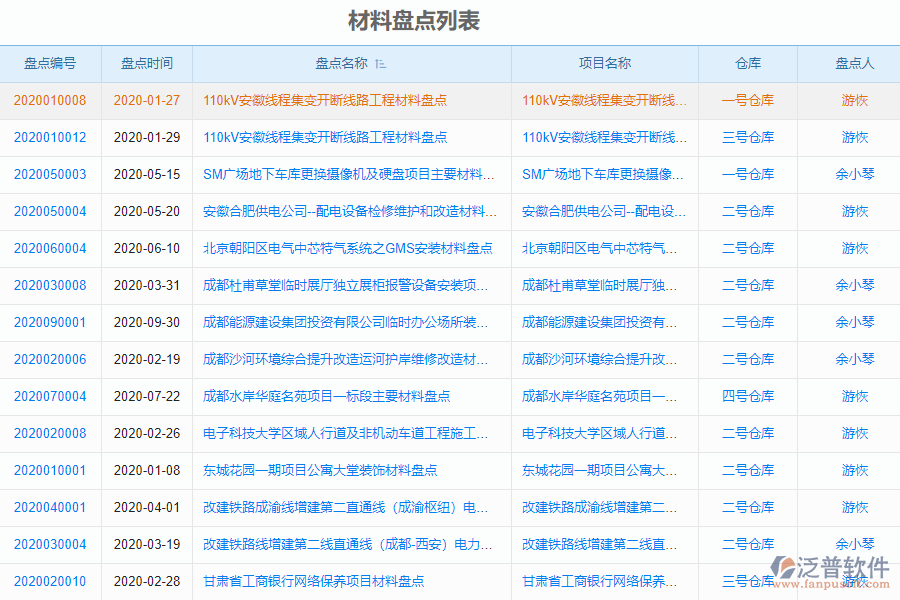The image size is (900, 600).
Task: Click inventory person 游恢 in the first row
Action: pos(853,100)
